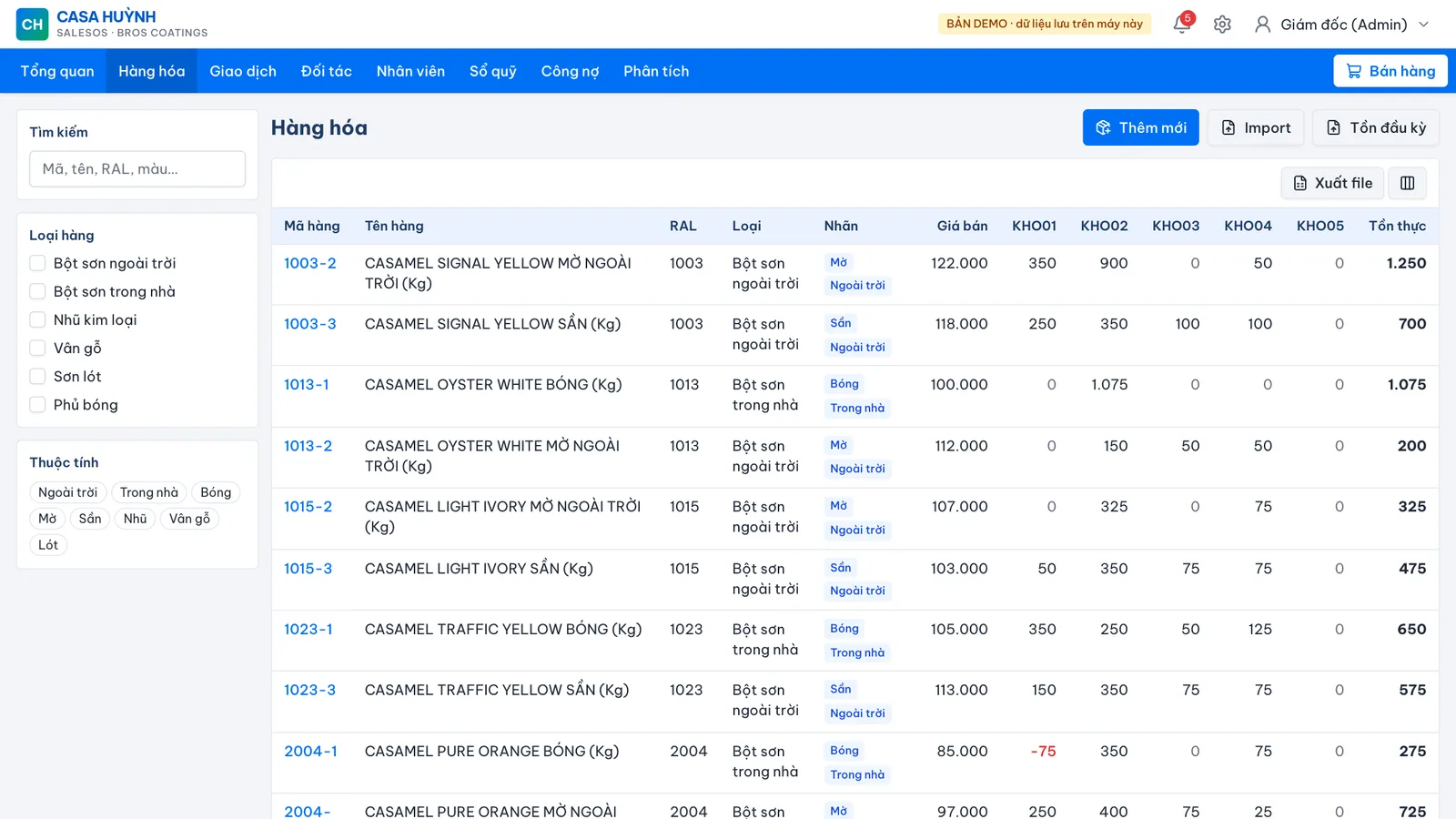Open the Tổng quan tab
1456x819 pixels.
[57, 71]
